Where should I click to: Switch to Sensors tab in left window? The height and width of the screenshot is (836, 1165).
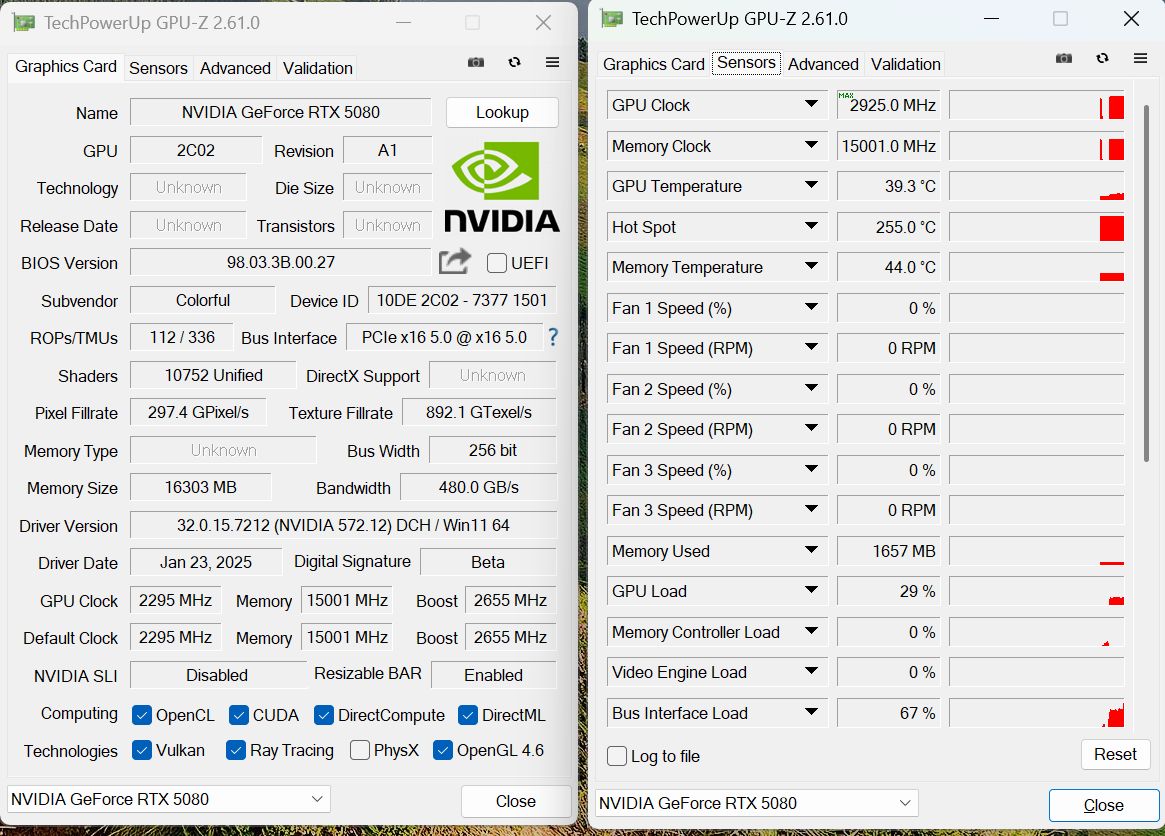[158, 68]
